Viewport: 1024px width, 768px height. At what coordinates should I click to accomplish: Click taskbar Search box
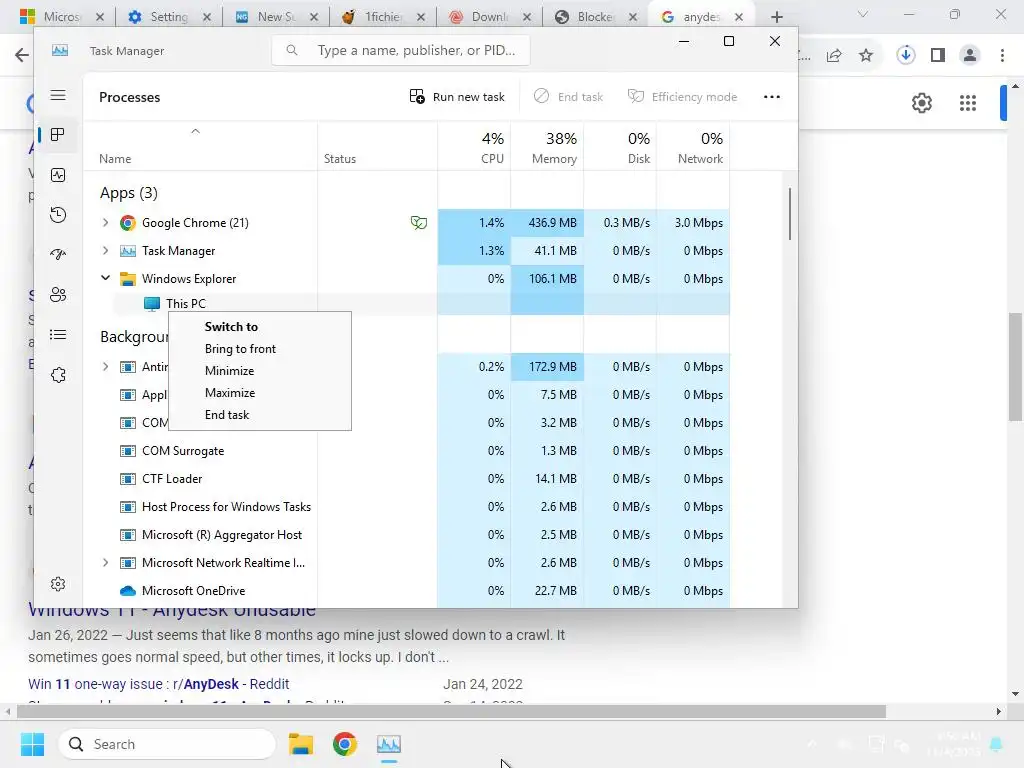(167, 744)
